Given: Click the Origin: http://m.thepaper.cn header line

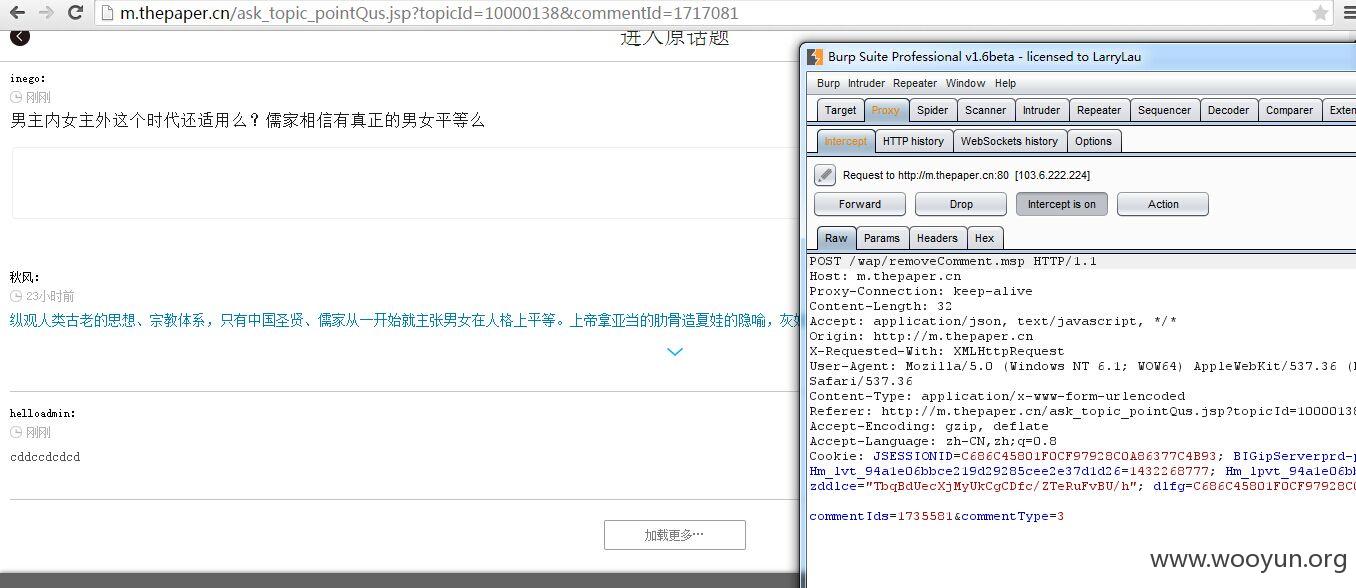Looking at the screenshot, I should pos(921,336).
